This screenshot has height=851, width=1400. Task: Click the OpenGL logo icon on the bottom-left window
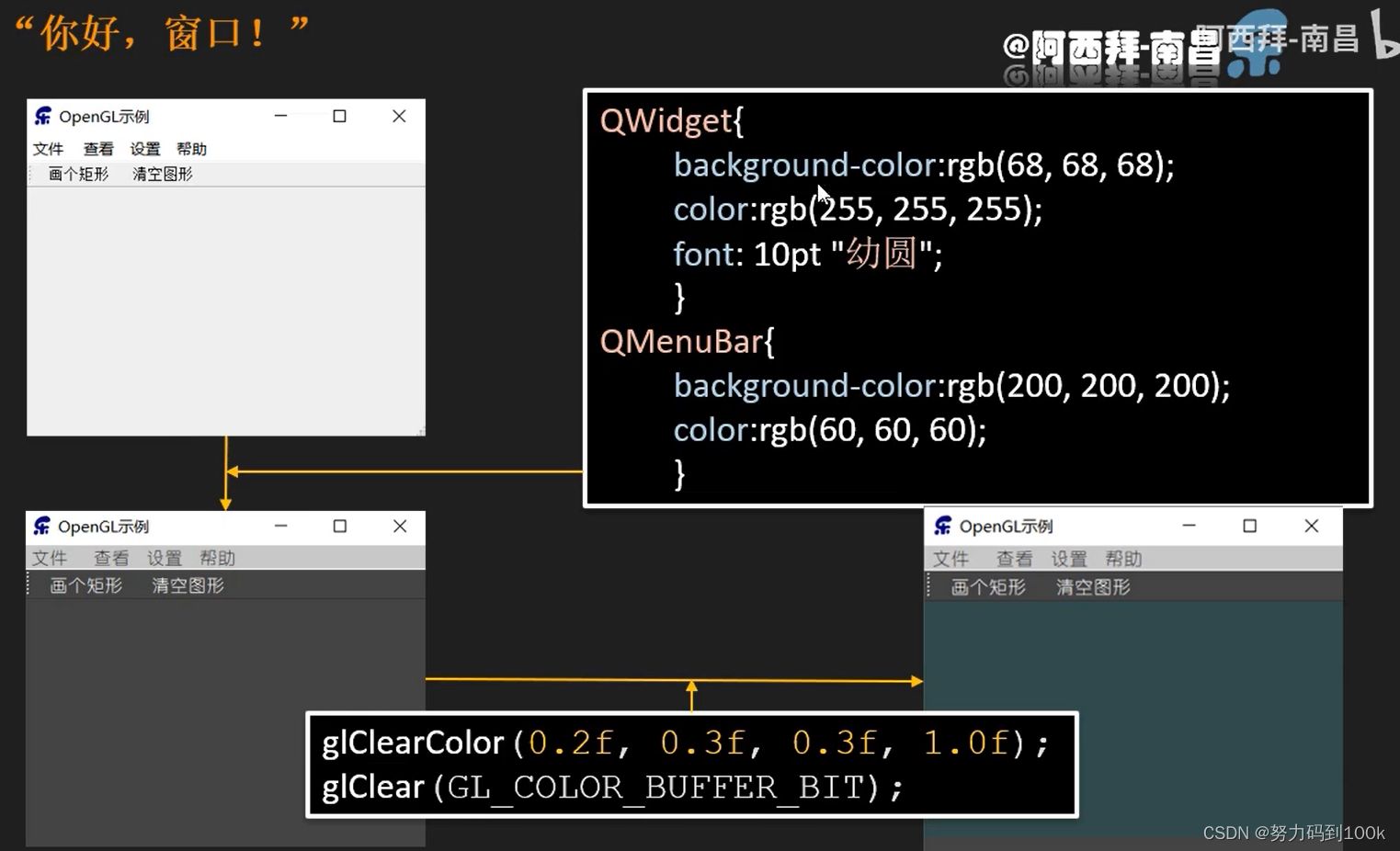tap(42, 526)
